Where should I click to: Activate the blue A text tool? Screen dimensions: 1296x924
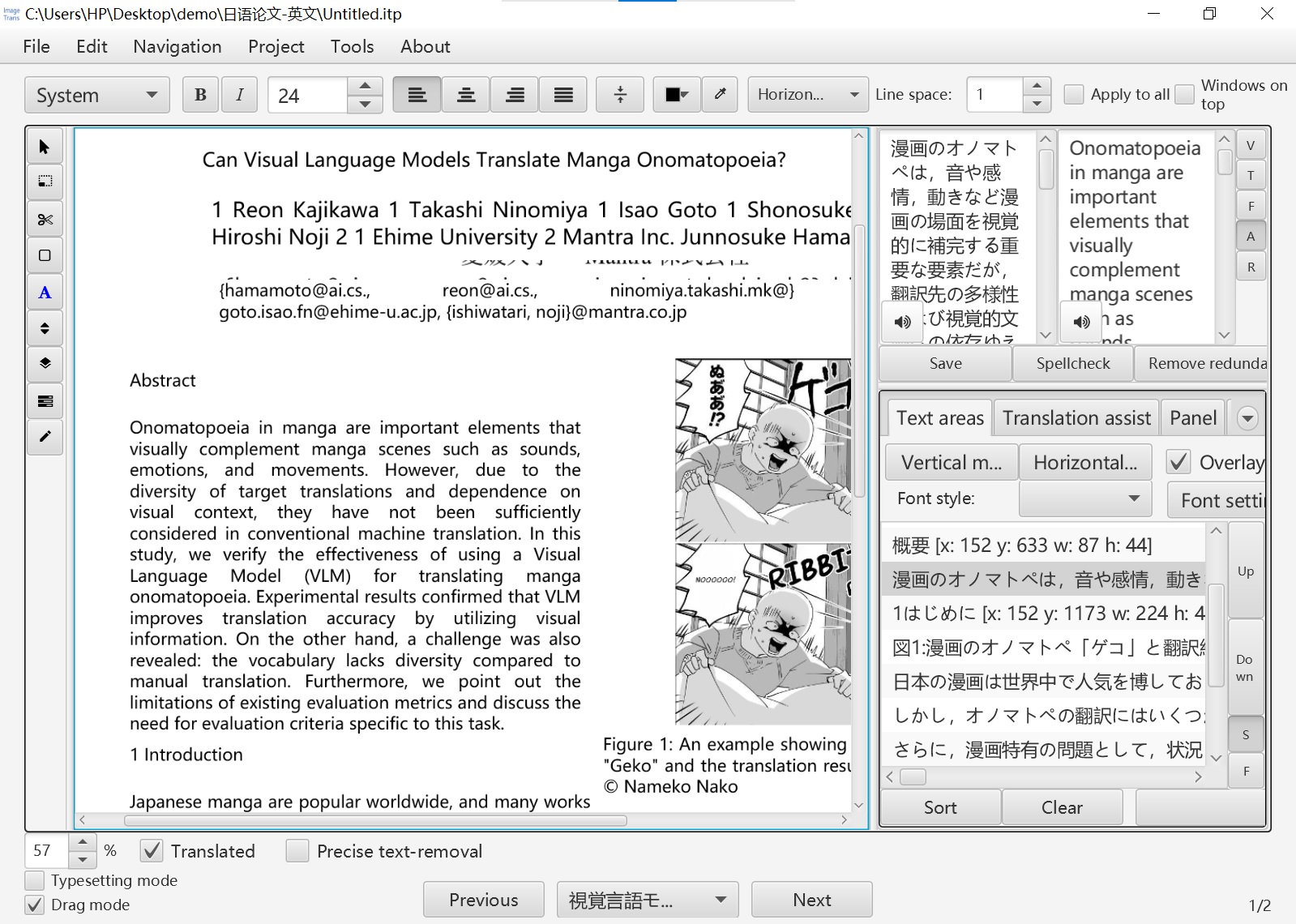pos(45,293)
